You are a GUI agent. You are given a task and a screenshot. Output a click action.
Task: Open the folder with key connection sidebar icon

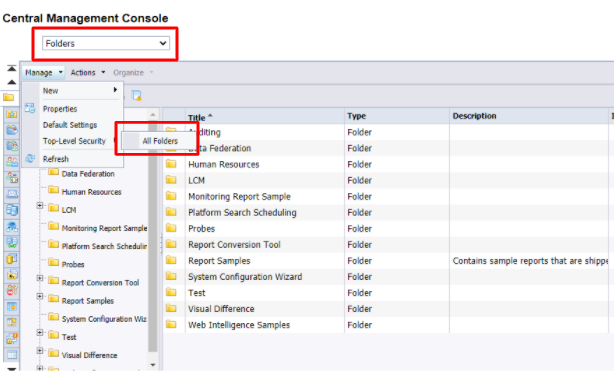coord(12,275)
